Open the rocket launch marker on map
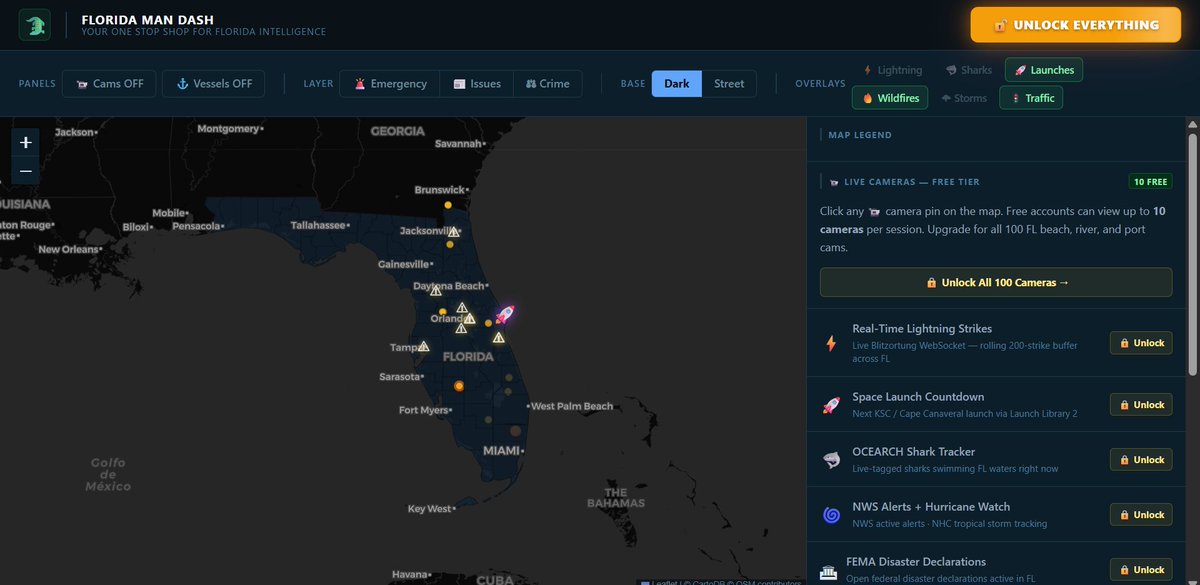Viewport: 1200px width, 585px height. [505, 315]
